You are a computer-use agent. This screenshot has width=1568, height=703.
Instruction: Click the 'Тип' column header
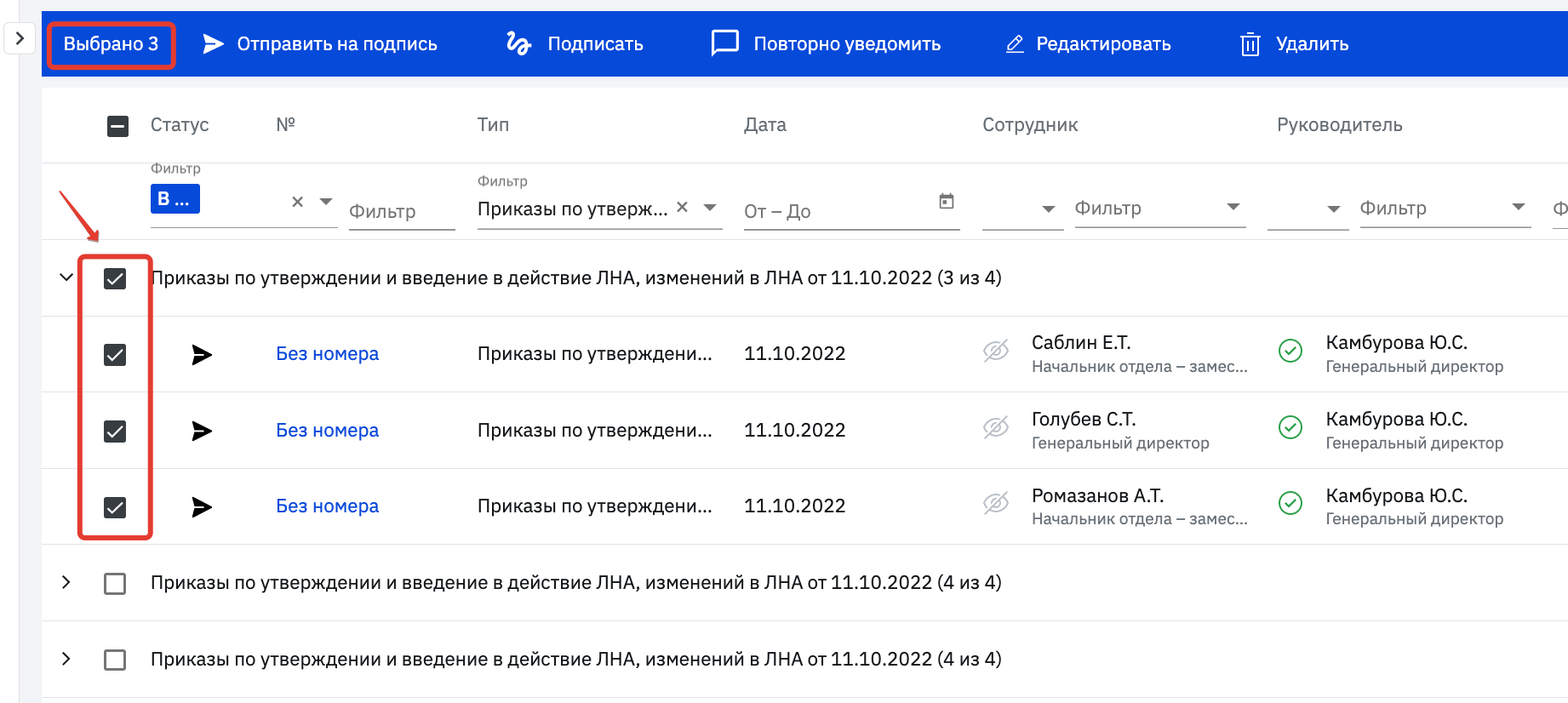(x=493, y=125)
